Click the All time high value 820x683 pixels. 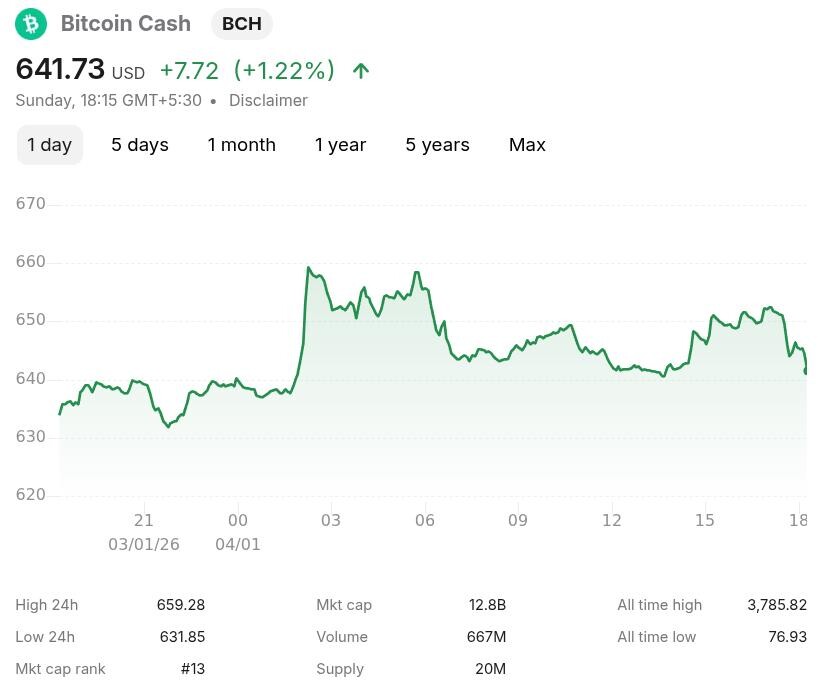click(x=777, y=605)
